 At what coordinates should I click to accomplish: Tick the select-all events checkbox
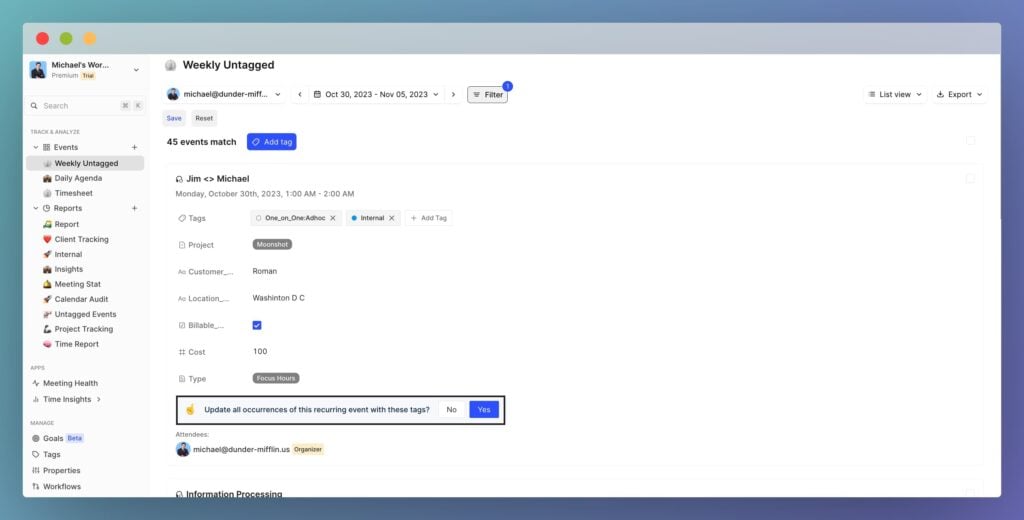pos(970,140)
